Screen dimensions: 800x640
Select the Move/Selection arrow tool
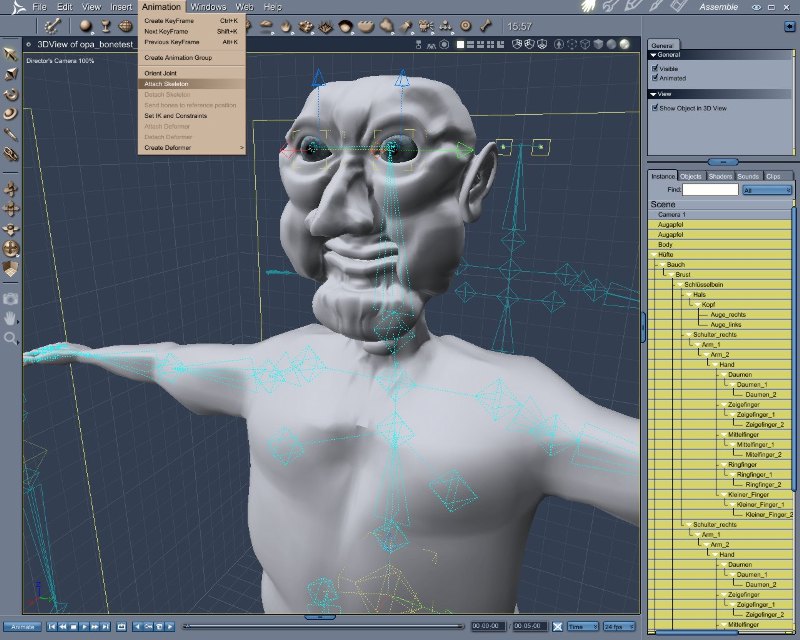coord(10,54)
